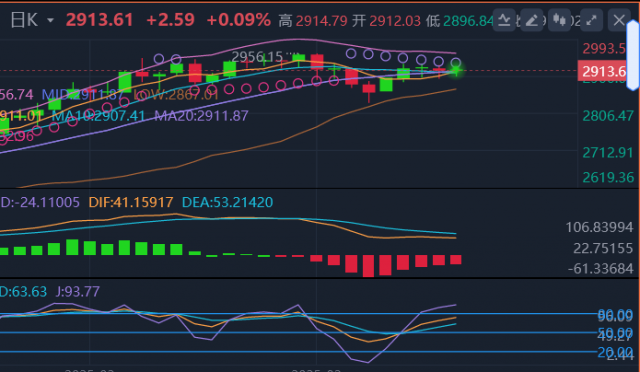
Task: Click the 2993.5 price axis label
Action: 604,49
